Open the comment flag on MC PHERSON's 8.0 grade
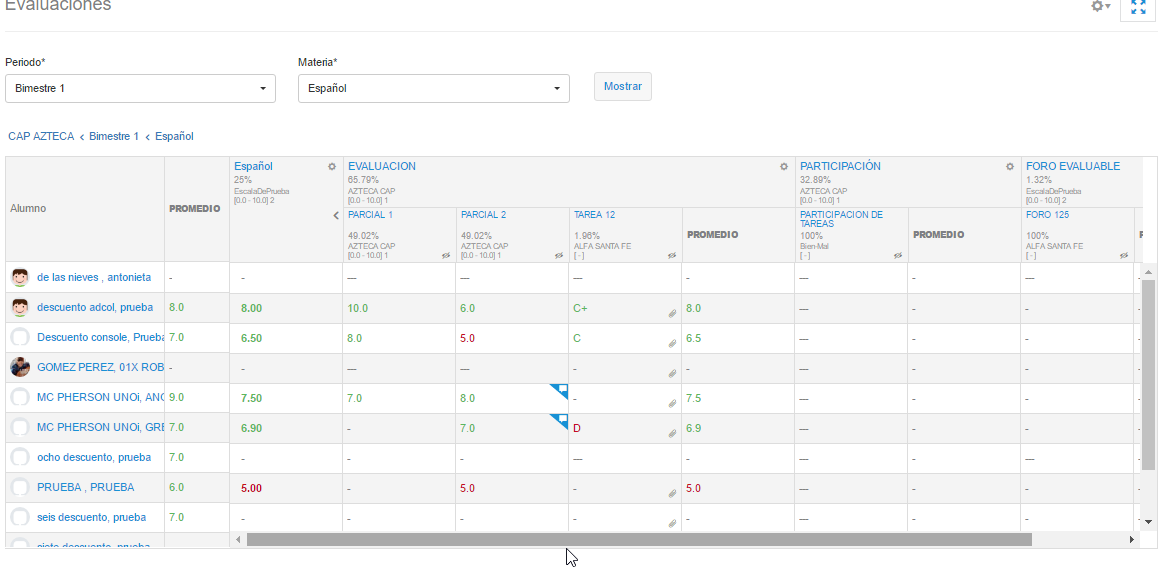The width and height of the screenshot is (1167, 574). (560, 390)
